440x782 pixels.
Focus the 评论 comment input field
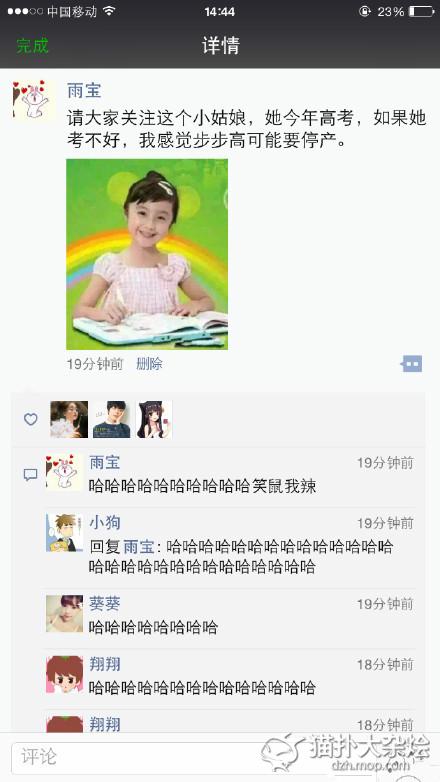(135, 757)
